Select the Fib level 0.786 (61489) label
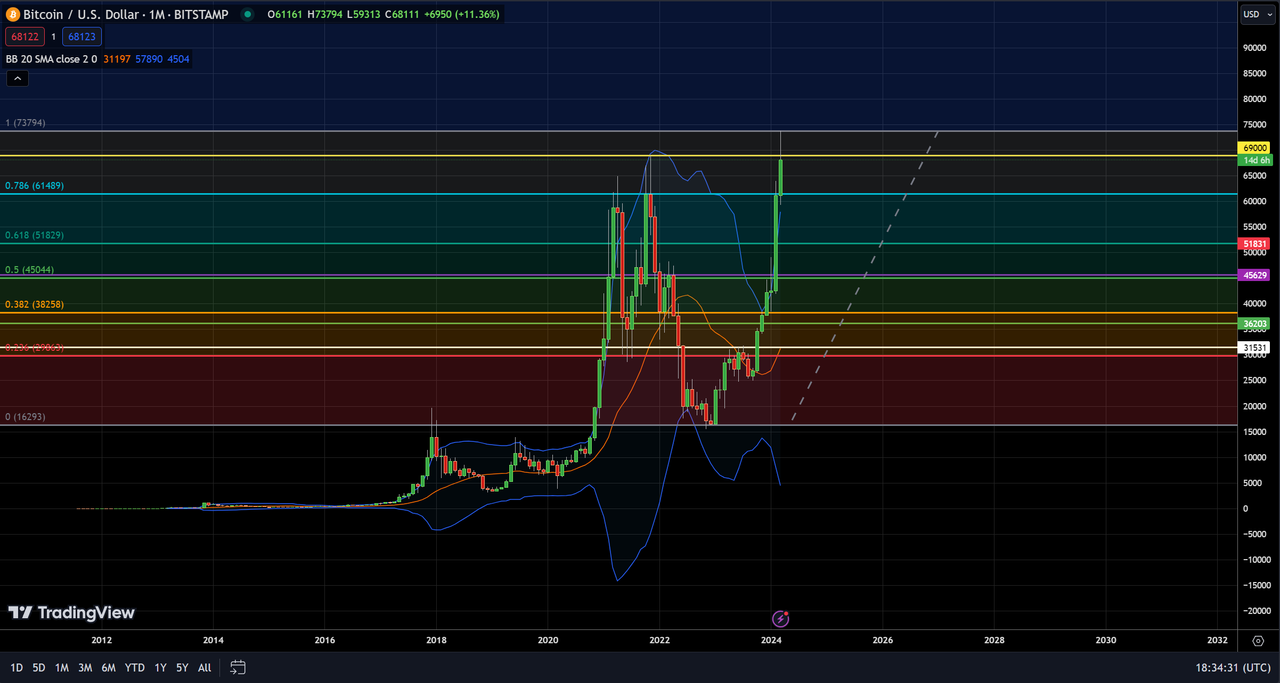Viewport: 1280px width, 683px height. (x=35, y=186)
